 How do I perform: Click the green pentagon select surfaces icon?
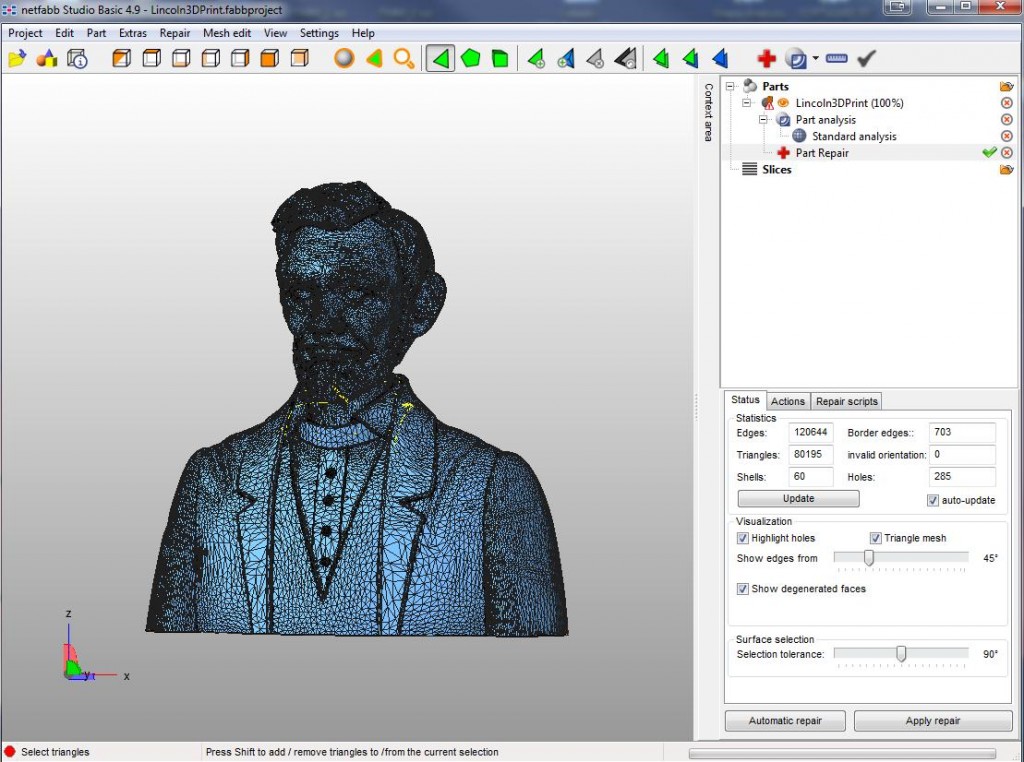tap(469, 59)
